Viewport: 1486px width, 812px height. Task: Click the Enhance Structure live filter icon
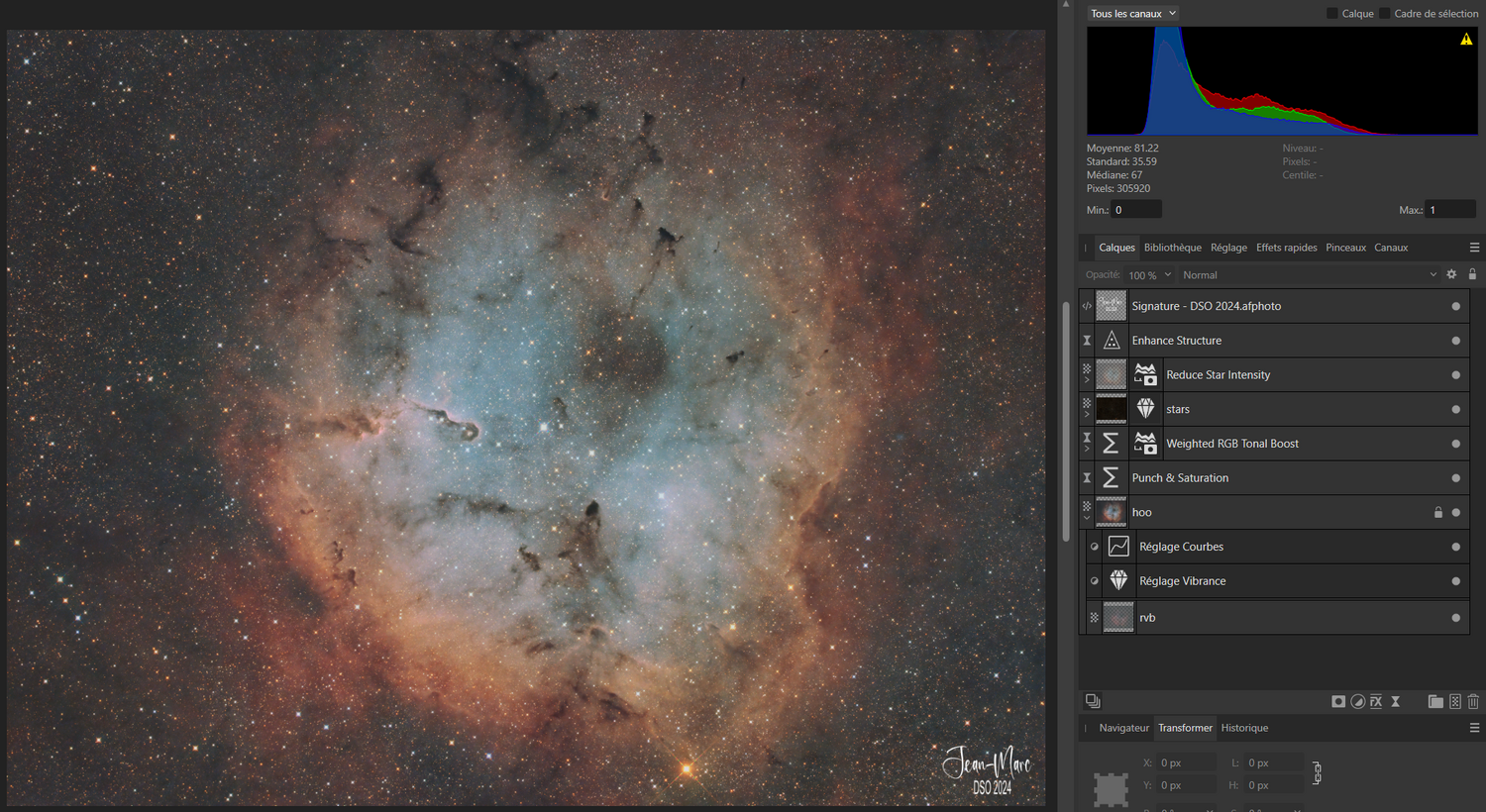click(x=1112, y=341)
